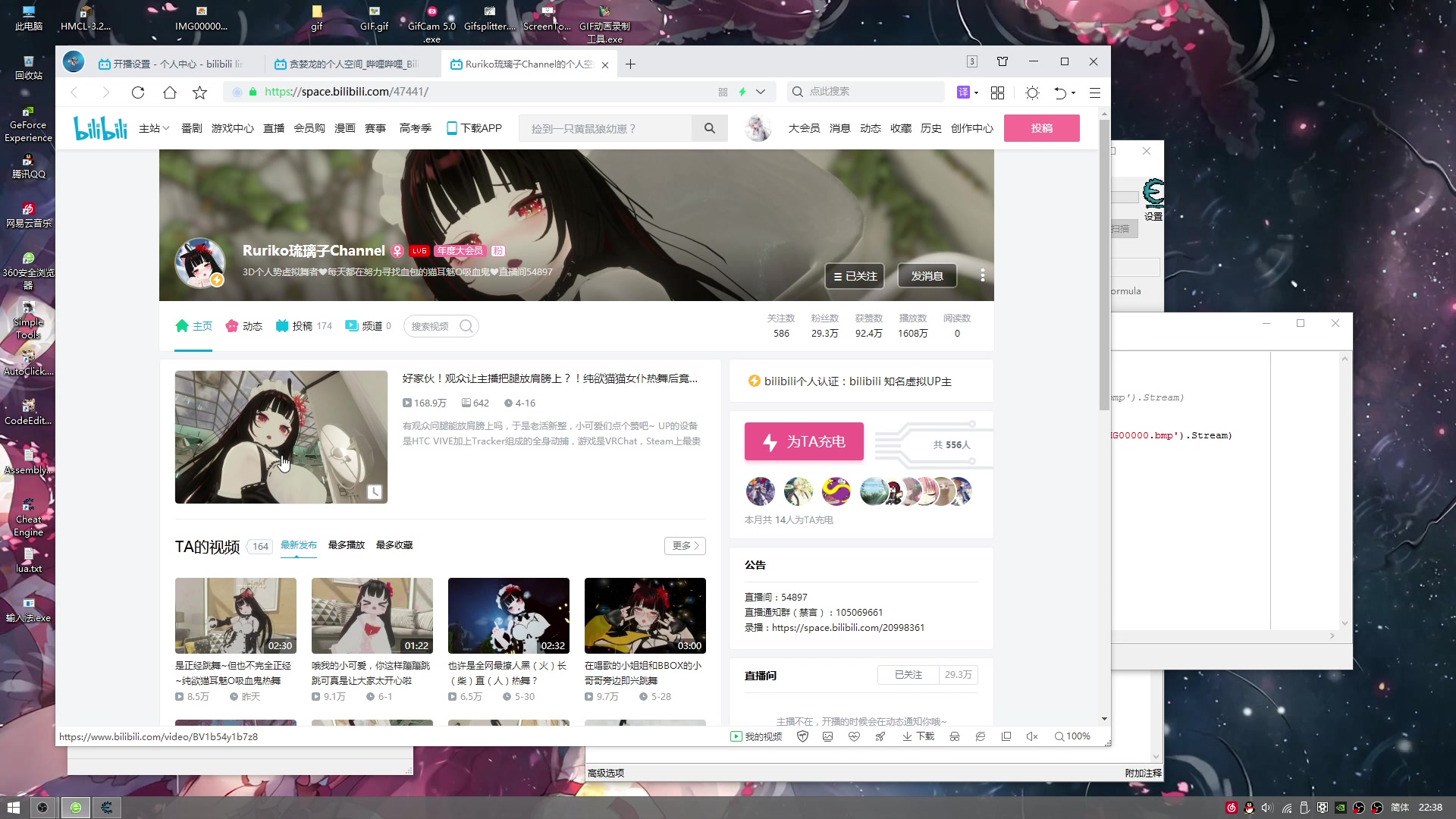
Task: Open the featured video thumbnail 好家伙
Action: 281,437
